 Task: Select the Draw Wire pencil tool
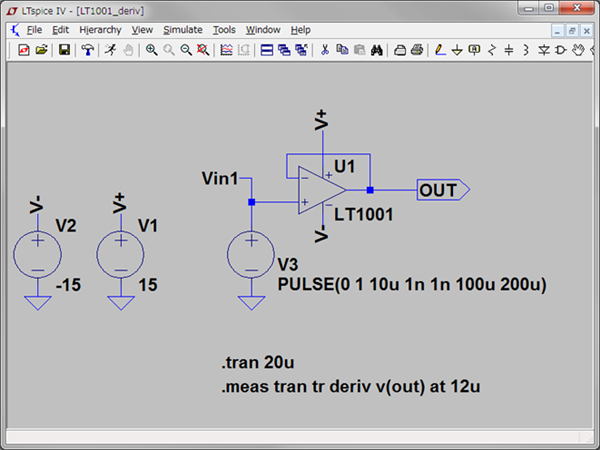tap(439, 49)
